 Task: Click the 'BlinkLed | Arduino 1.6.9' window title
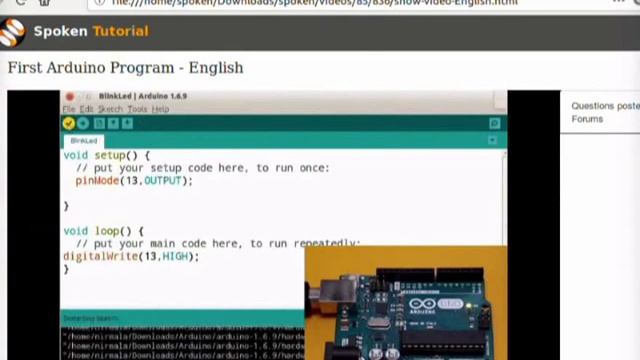click(143, 96)
